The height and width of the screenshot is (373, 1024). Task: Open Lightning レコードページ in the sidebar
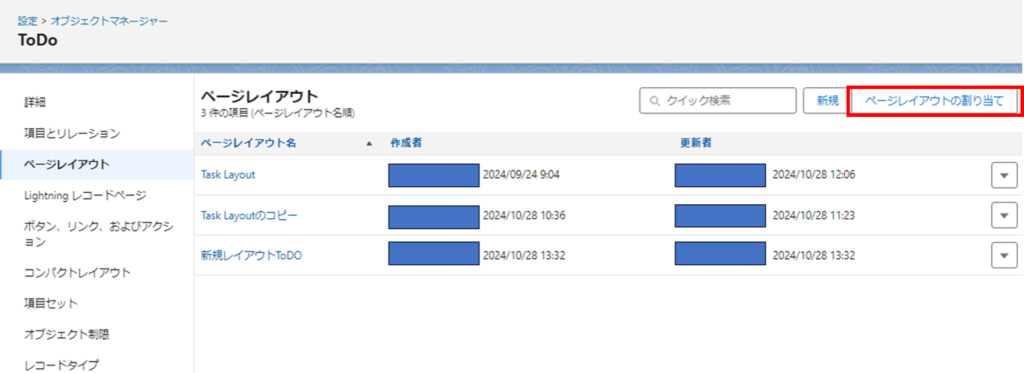pos(85,195)
